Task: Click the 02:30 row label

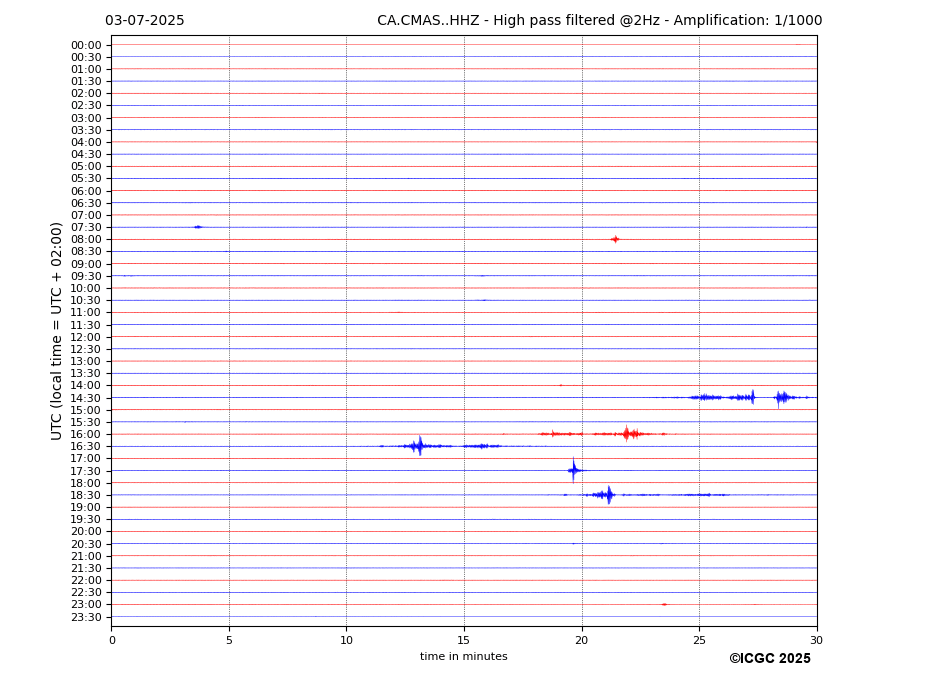Action: coord(86,106)
